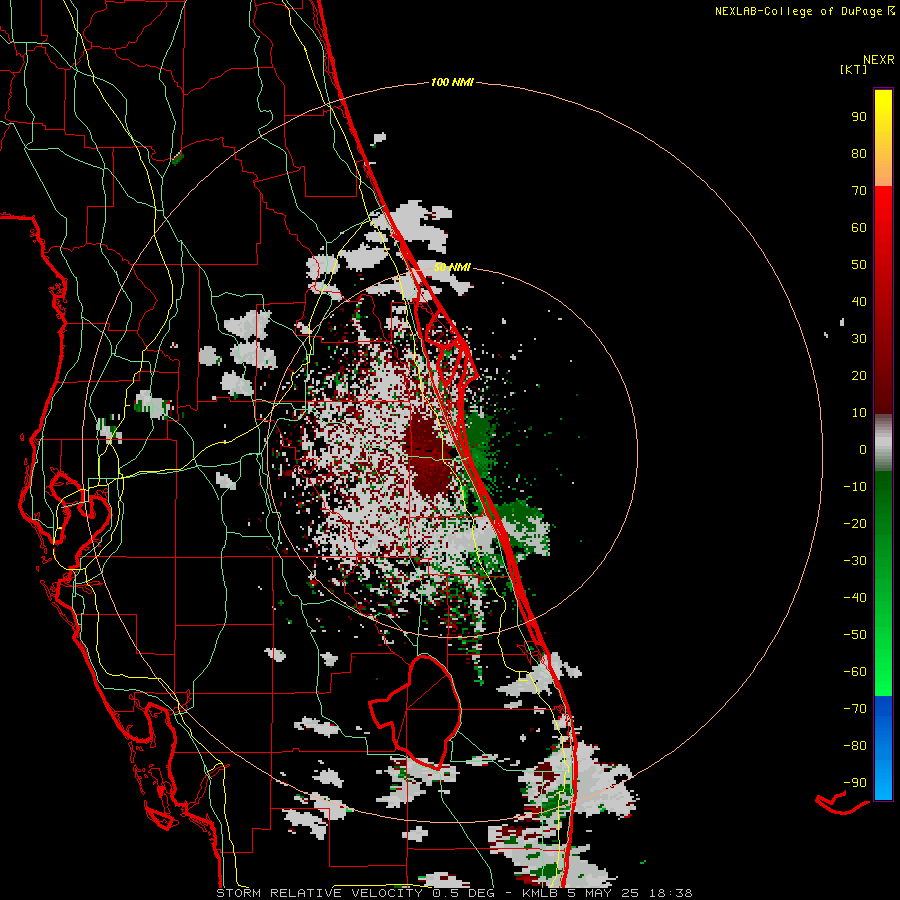Select the 20 value on velocity scale
Viewport: 900px width, 900px height.
point(859,375)
